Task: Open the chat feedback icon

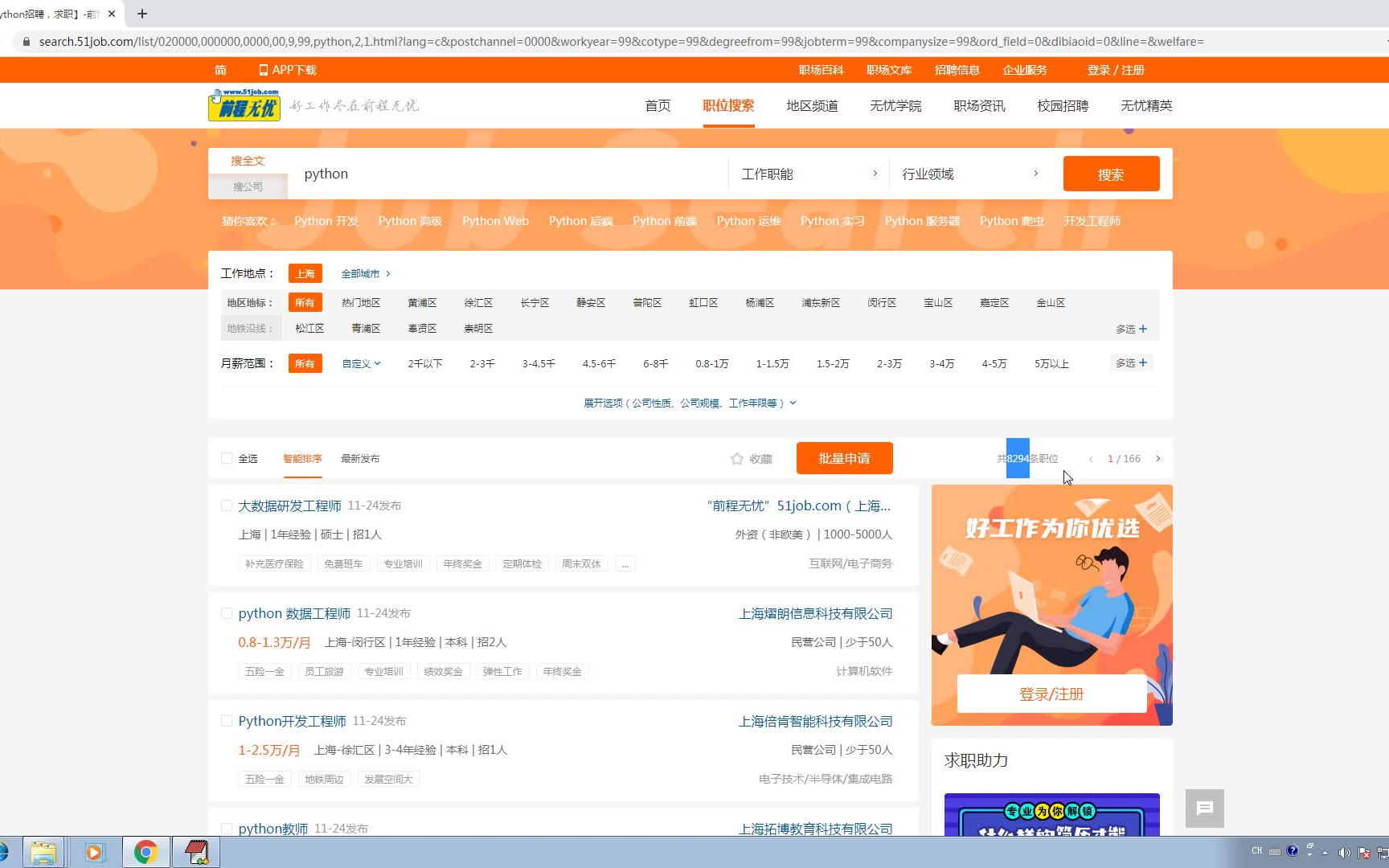Action: [1204, 808]
